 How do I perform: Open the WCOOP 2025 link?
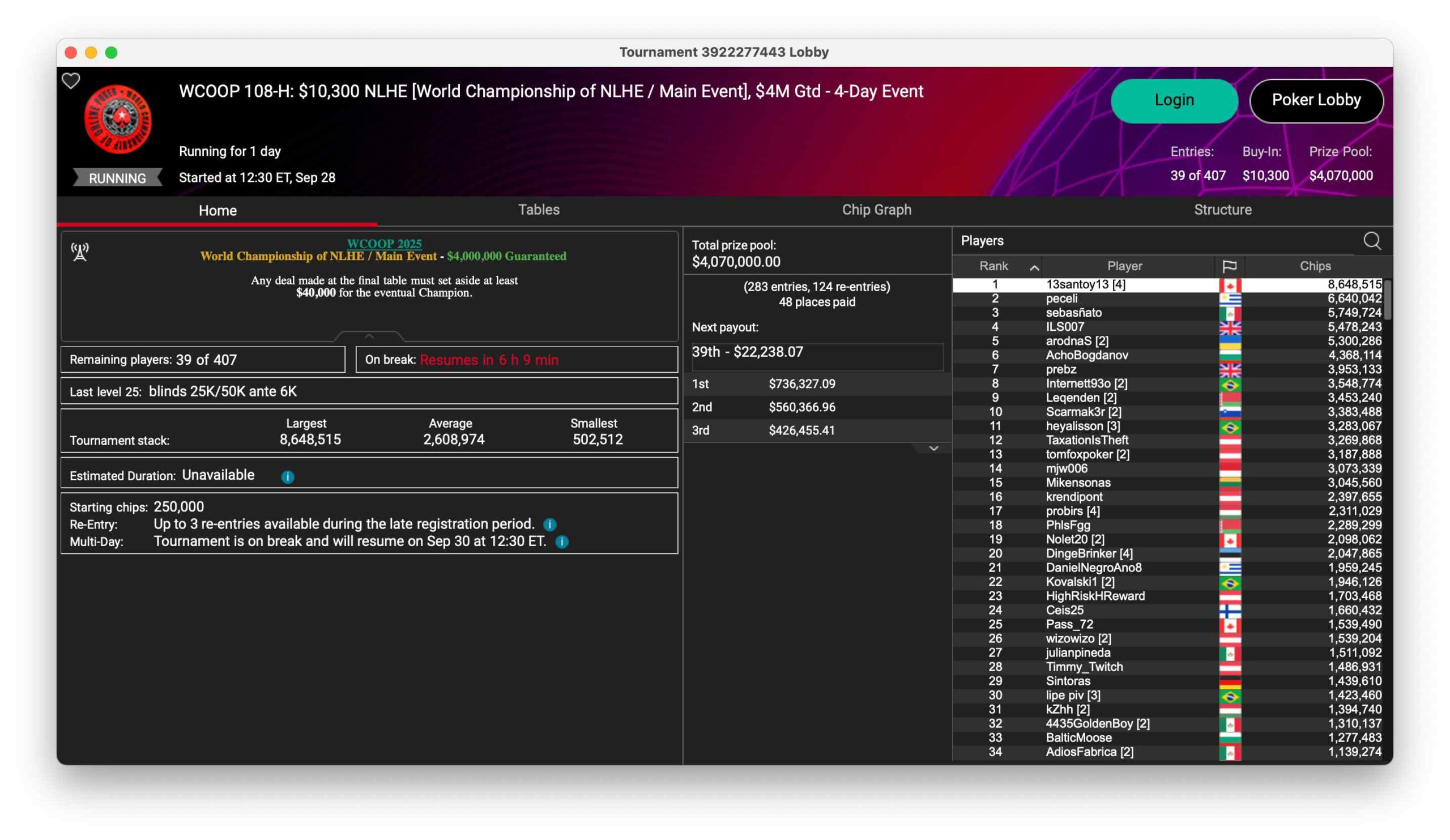coord(384,244)
